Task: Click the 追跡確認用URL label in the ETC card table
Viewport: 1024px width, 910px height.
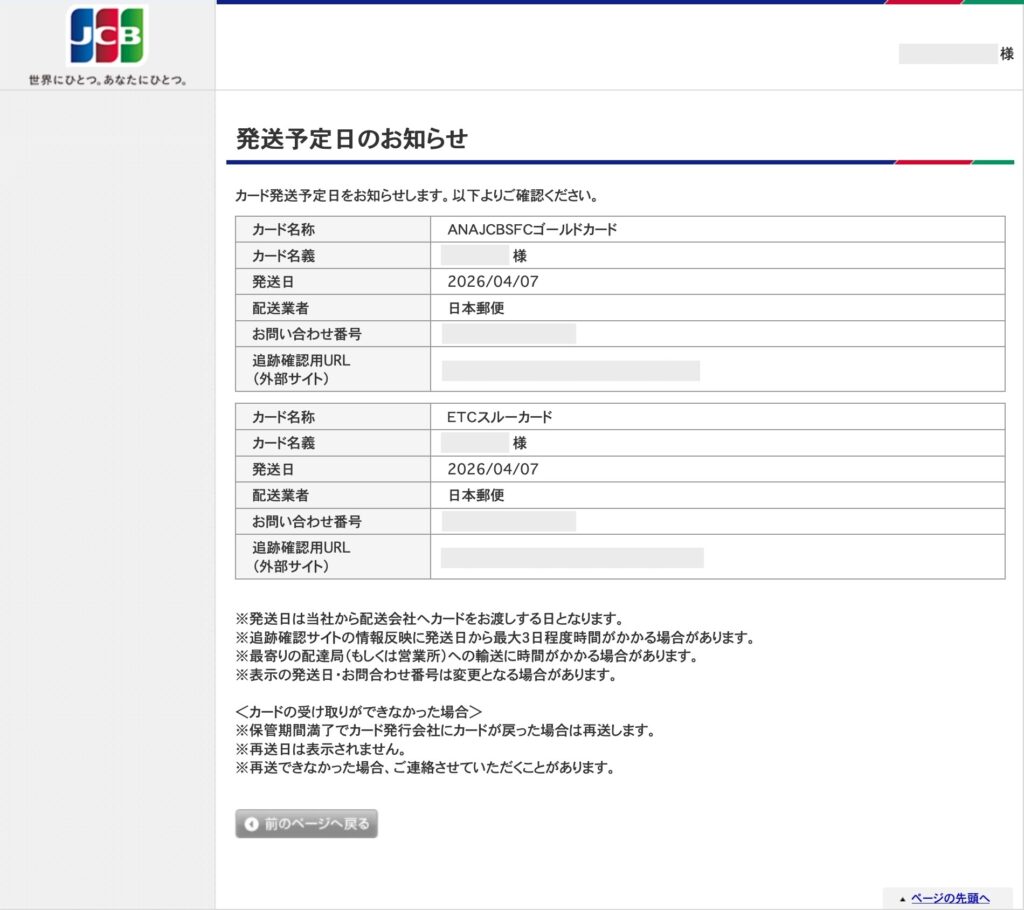Action: pyautogui.click(x=301, y=557)
